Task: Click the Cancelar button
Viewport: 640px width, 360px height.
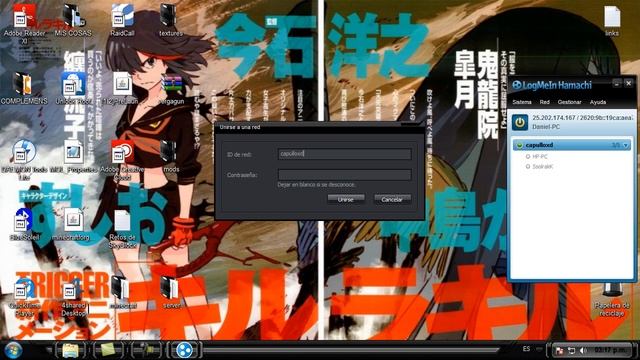Action: (392, 199)
